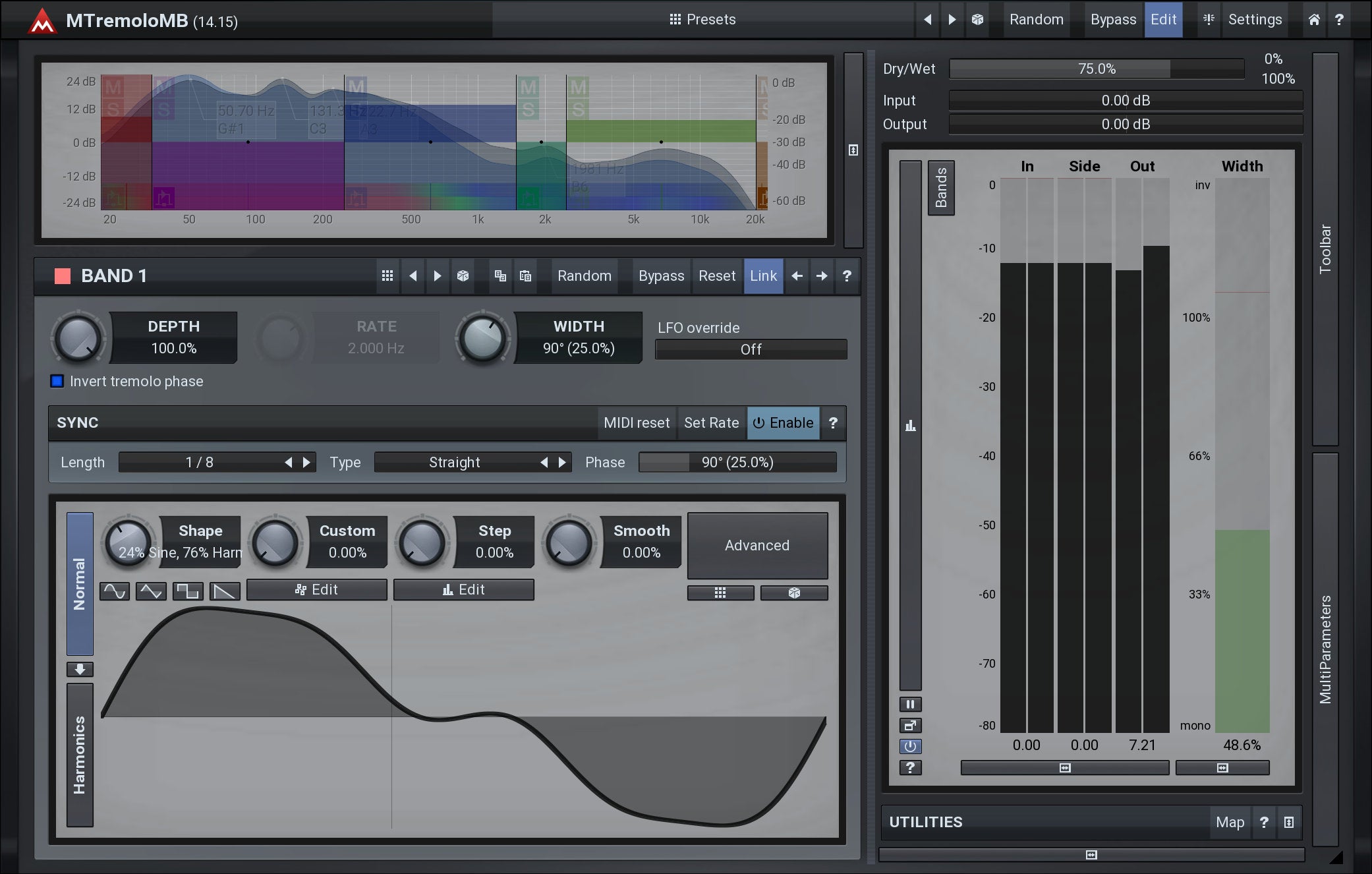Image resolution: width=1372 pixels, height=874 pixels.
Task: Adjust the Dry/Wet slider
Action: [x=1096, y=69]
